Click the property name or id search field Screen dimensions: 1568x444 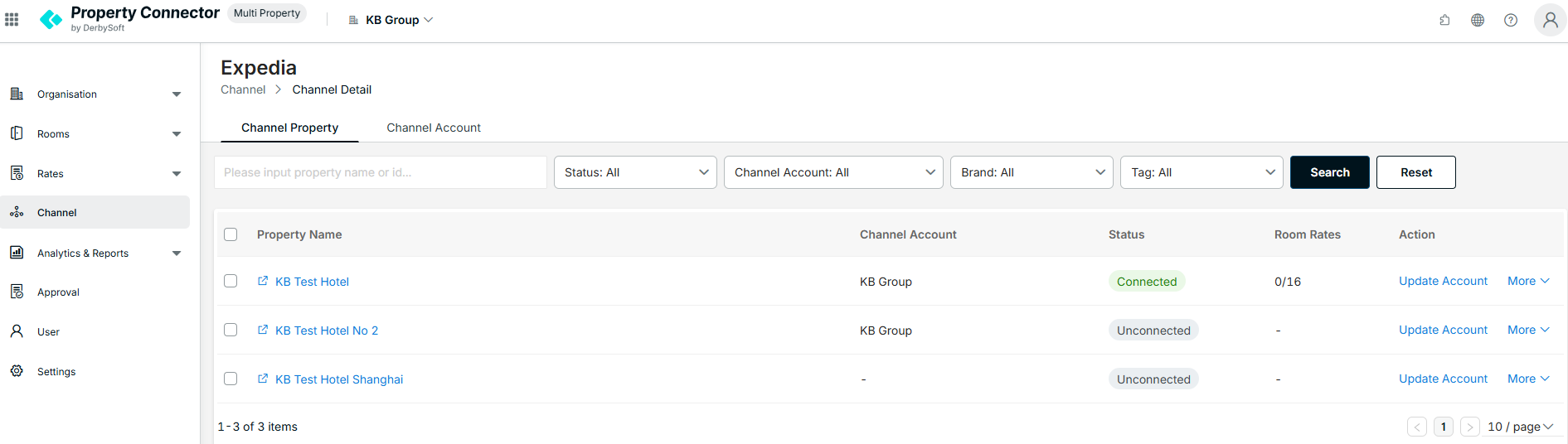pos(381,172)
